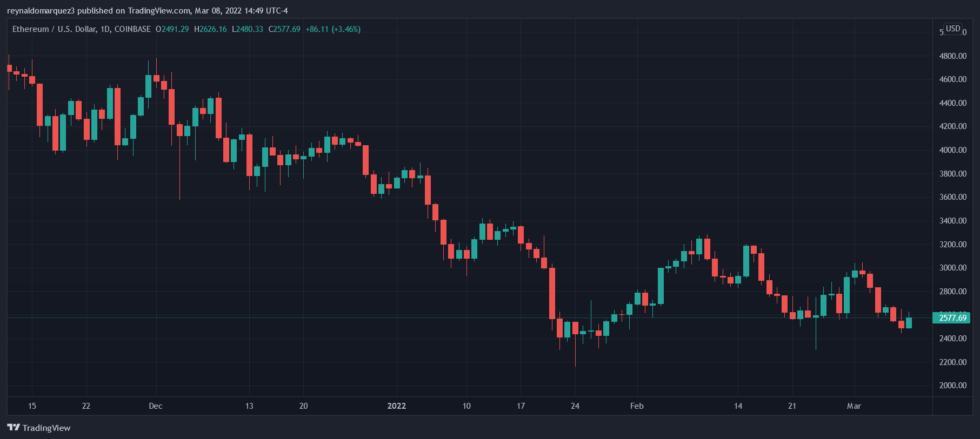Click the last green candle on the chart

point(909,322)
